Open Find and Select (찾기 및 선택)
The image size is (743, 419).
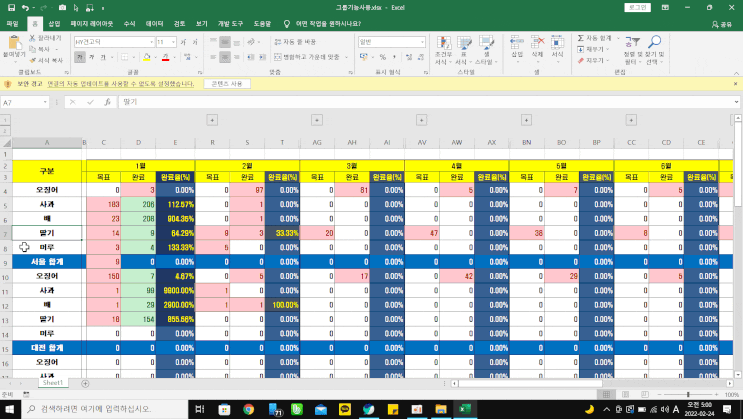pyautogui.click(x=654, y=50)
